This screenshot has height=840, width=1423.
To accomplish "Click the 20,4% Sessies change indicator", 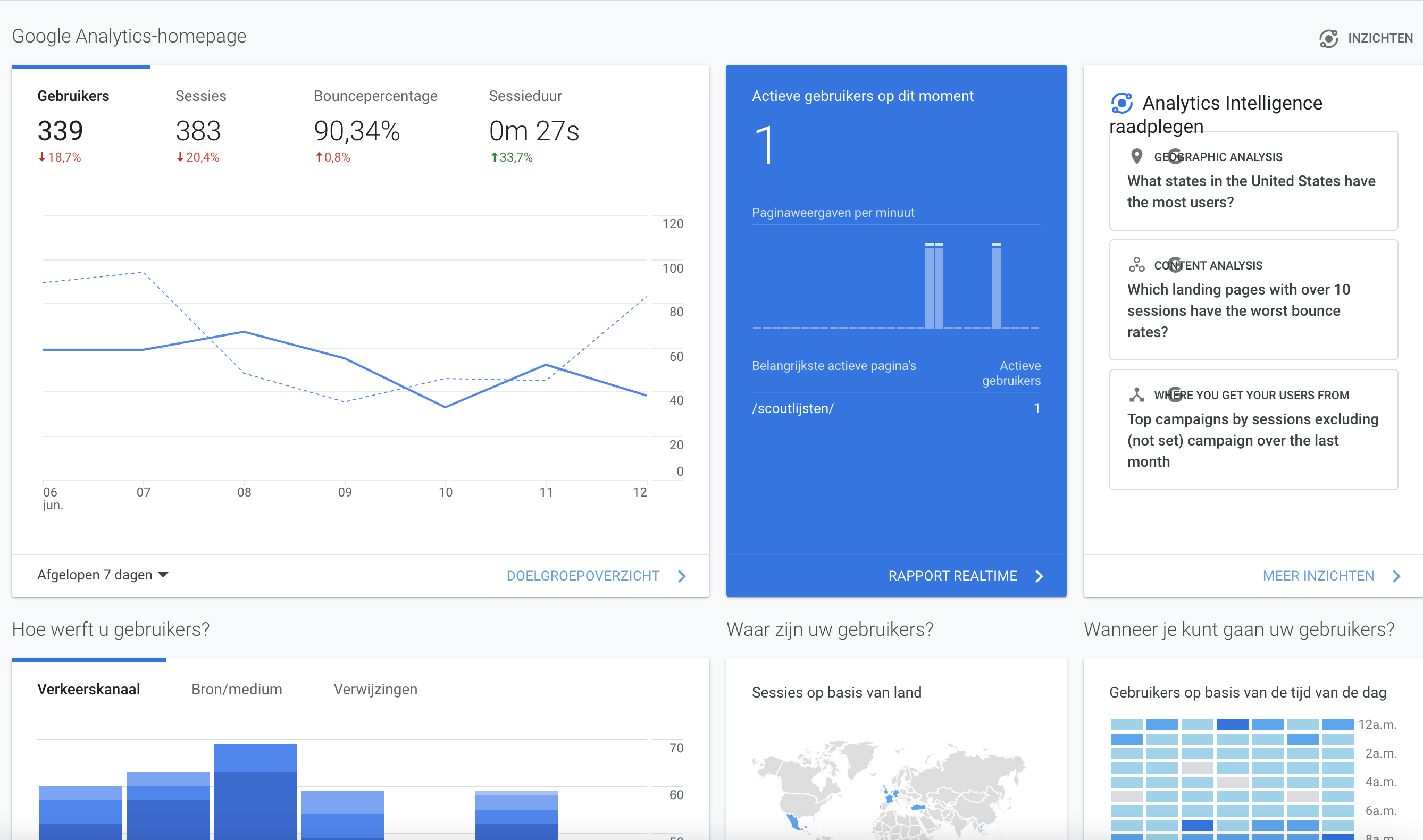I will click(197, 157).
